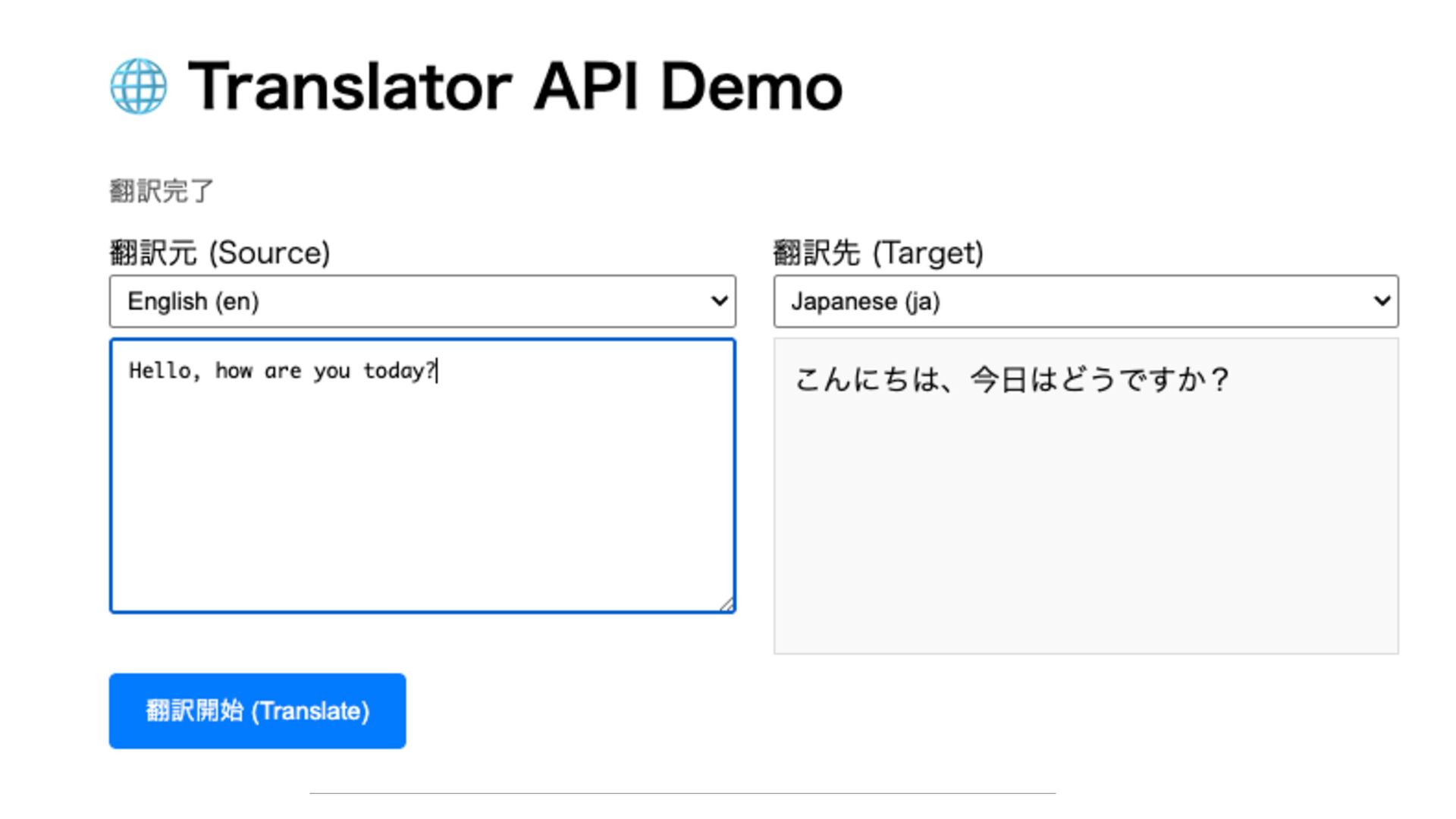Click the globe icon beside the title

(x=138, y=86)
